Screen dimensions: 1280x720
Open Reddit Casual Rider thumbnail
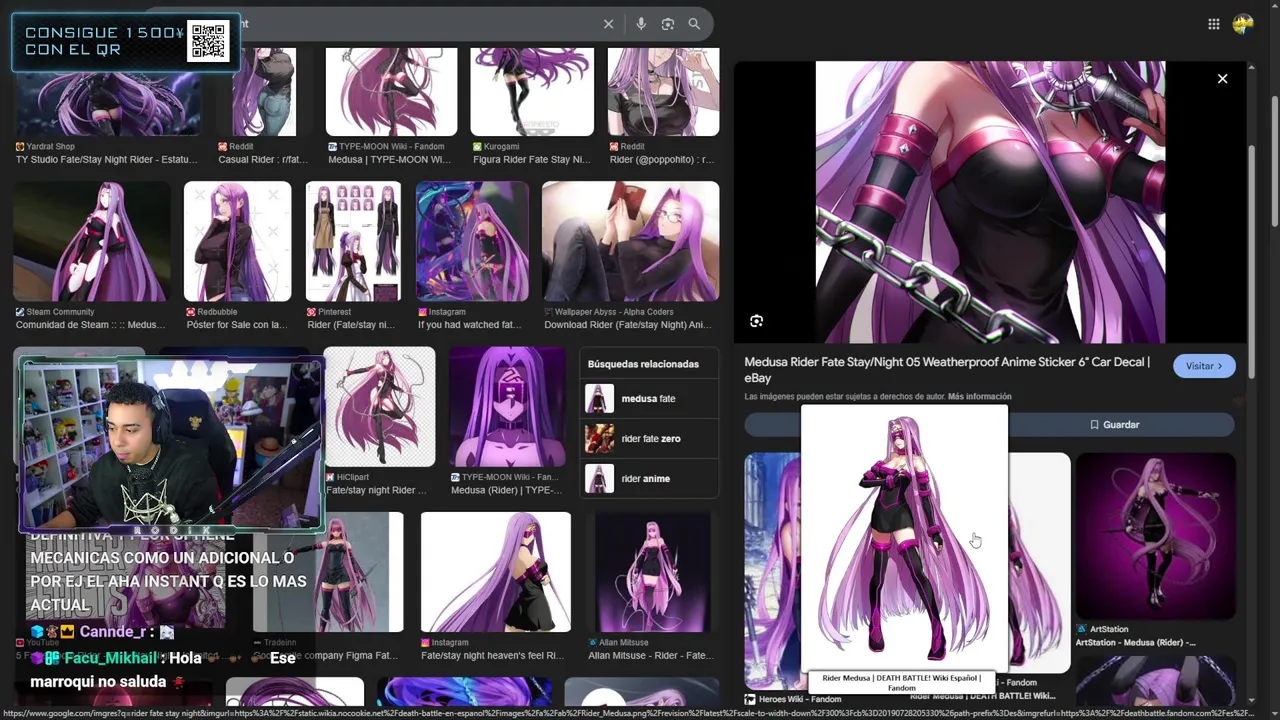click(264, 91)
